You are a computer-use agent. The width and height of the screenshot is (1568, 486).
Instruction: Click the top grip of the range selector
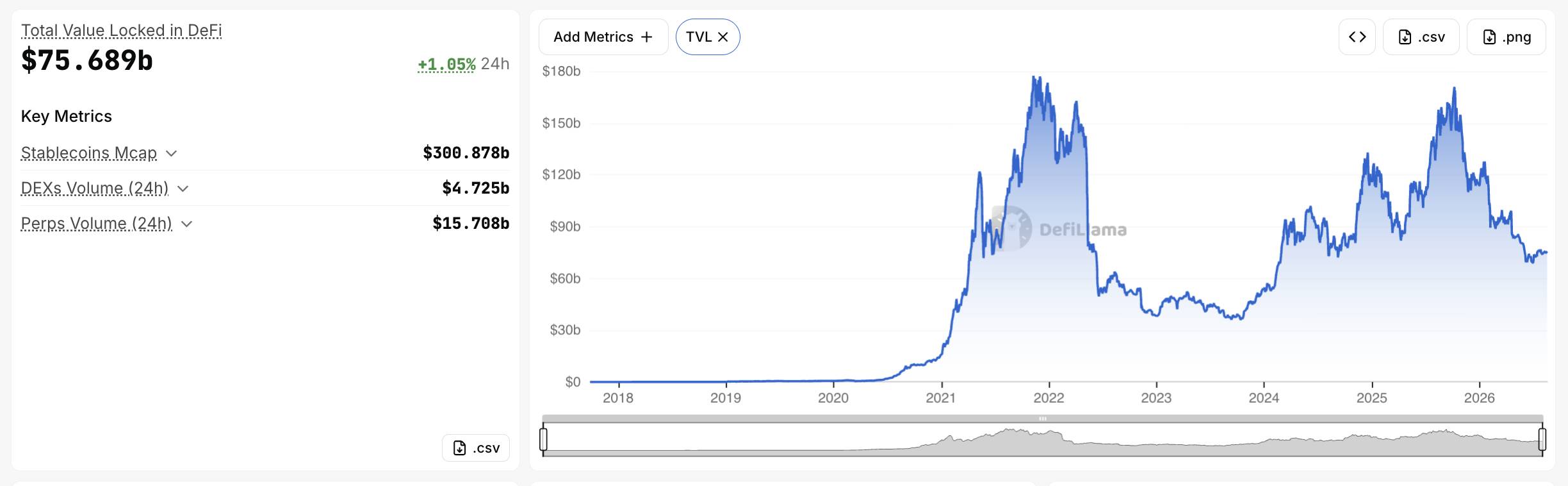[x=1043, y=419]
